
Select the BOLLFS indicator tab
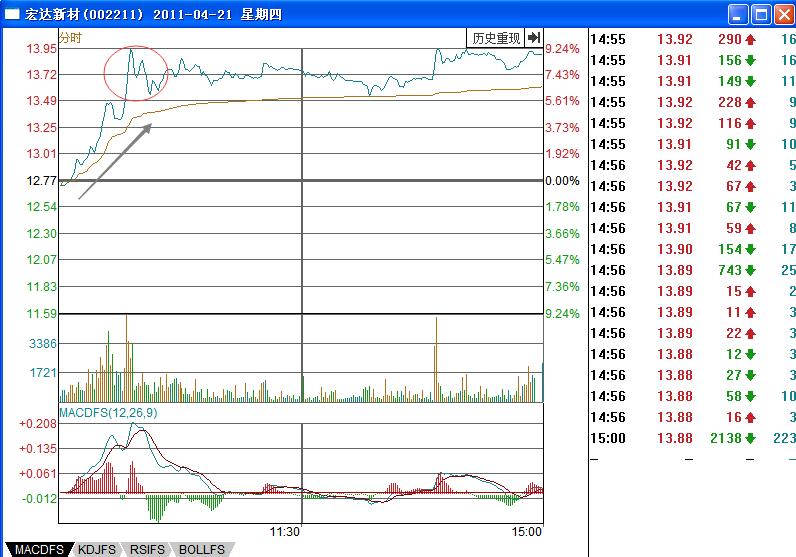(x=202, y=549)
